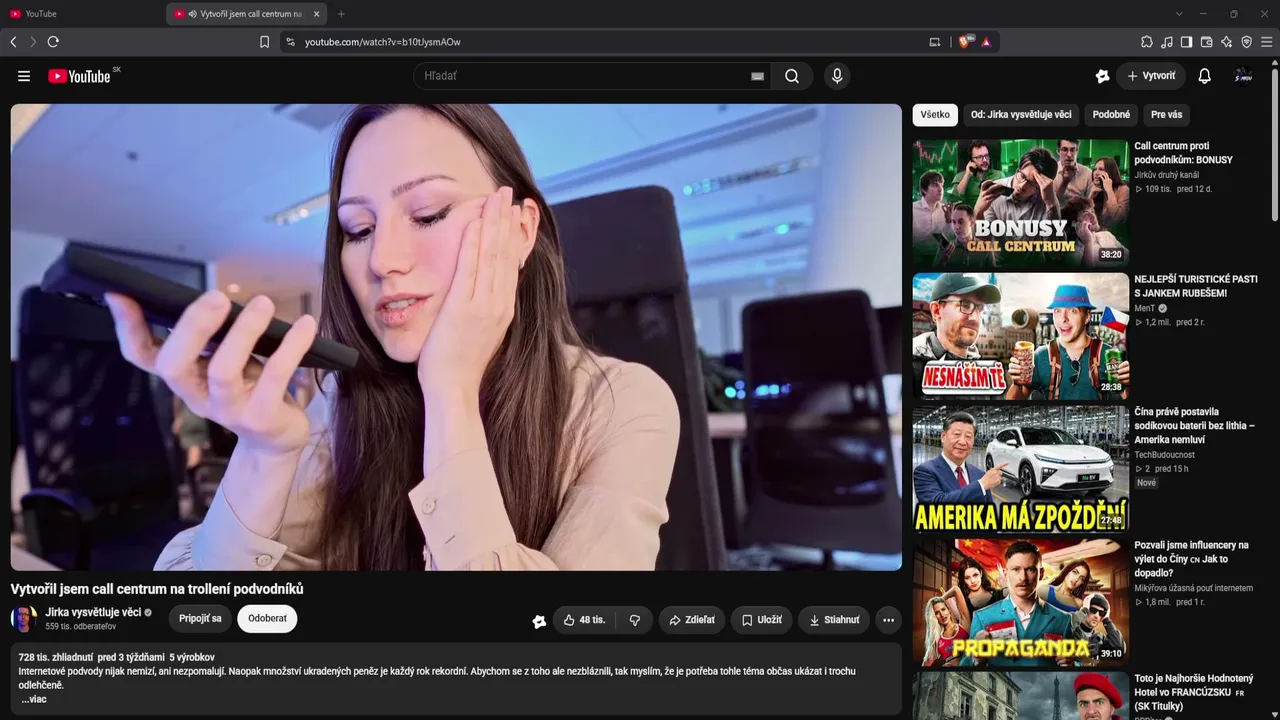Open the on-screen keyboard in search box
Viewport: 1280px width, 720px height.
click(757, 76)
